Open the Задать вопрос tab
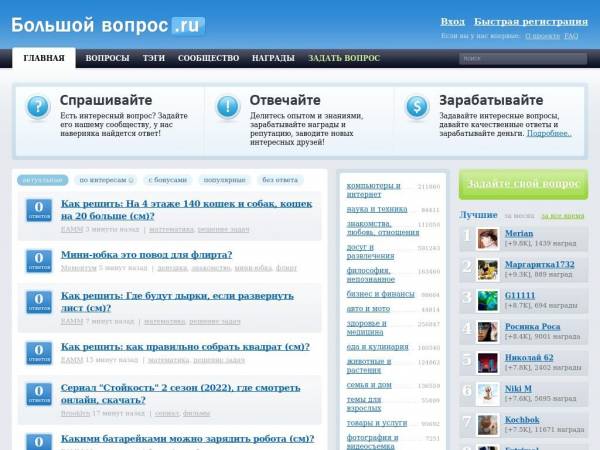This screenshot has width=600, height=450. (344, 58)
